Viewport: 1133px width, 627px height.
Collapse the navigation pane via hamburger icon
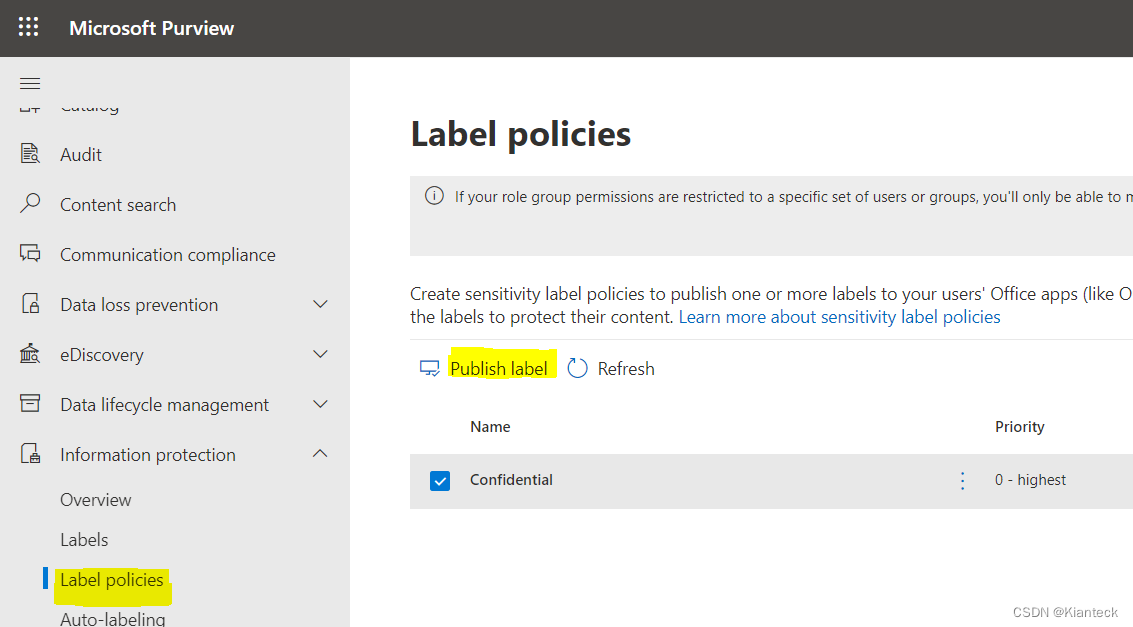pos(30,84)
